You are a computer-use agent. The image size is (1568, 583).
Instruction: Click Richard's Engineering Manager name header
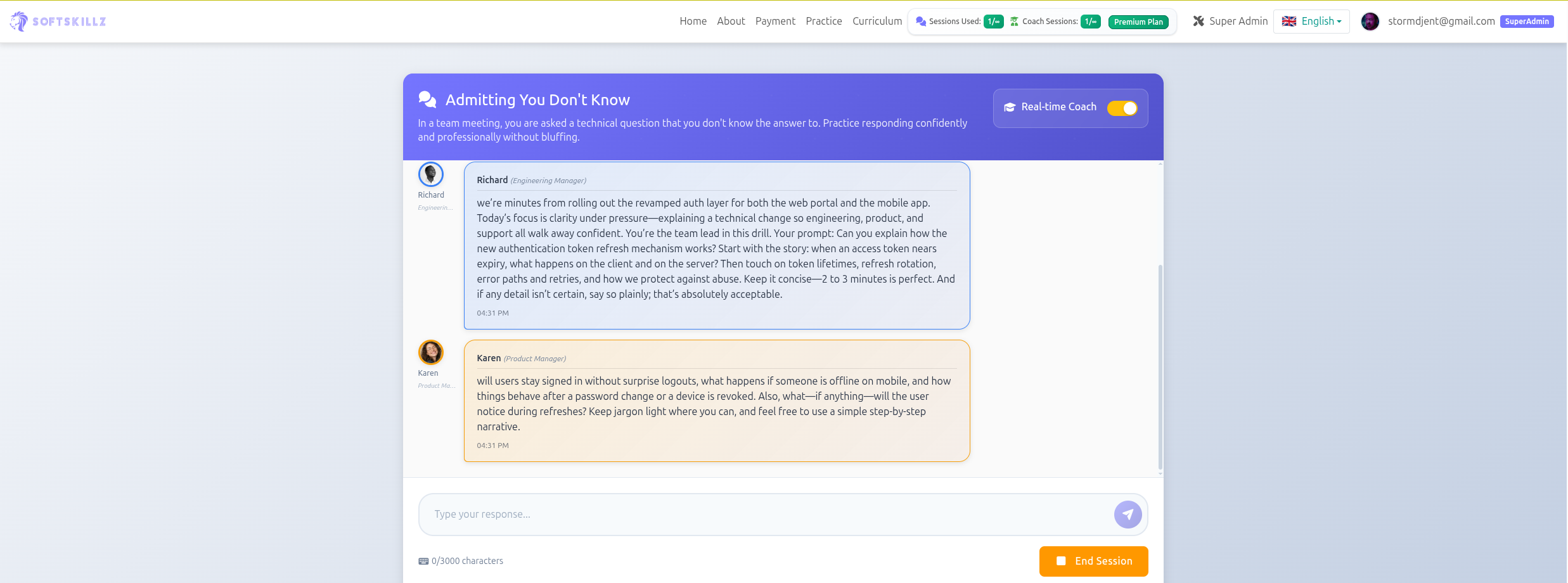[x=531, y=180]
